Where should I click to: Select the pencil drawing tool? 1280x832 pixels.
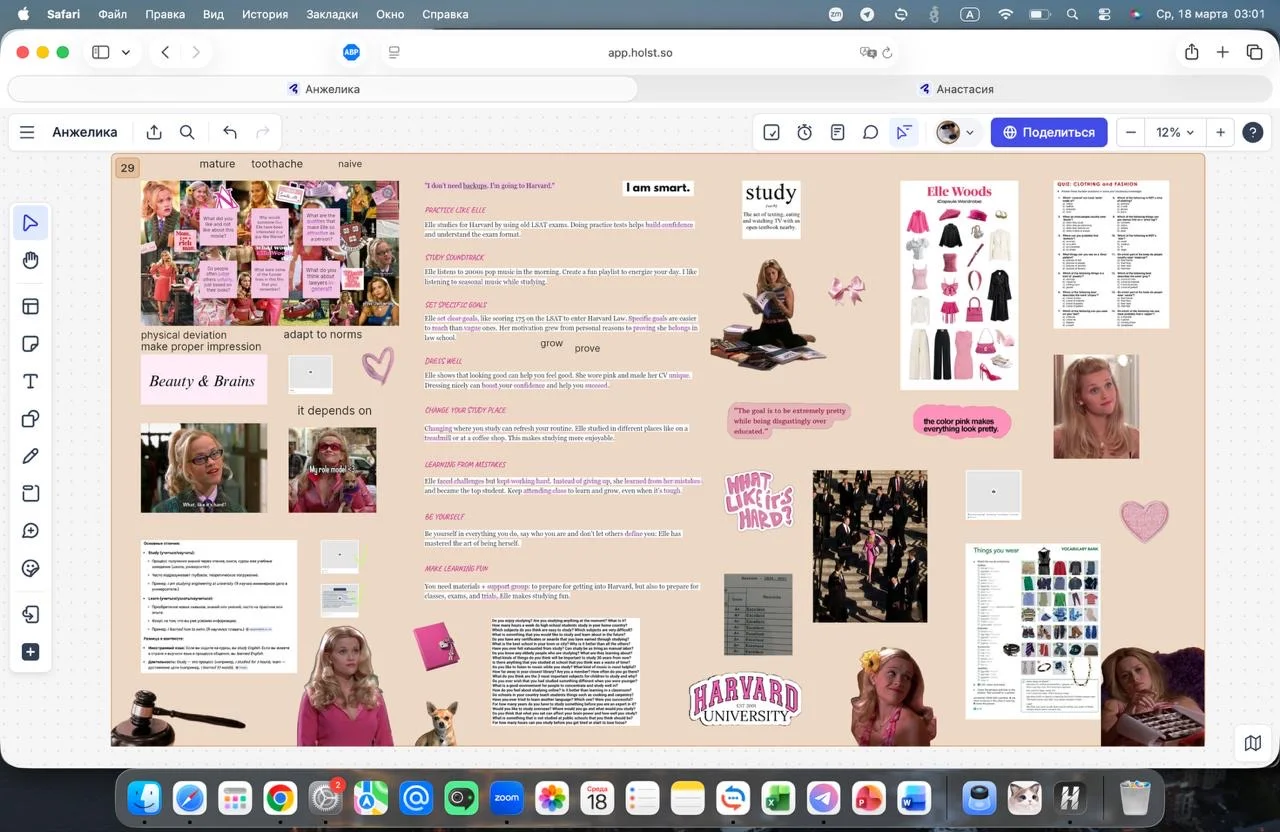pyautogui.click(x=30, y=456)
